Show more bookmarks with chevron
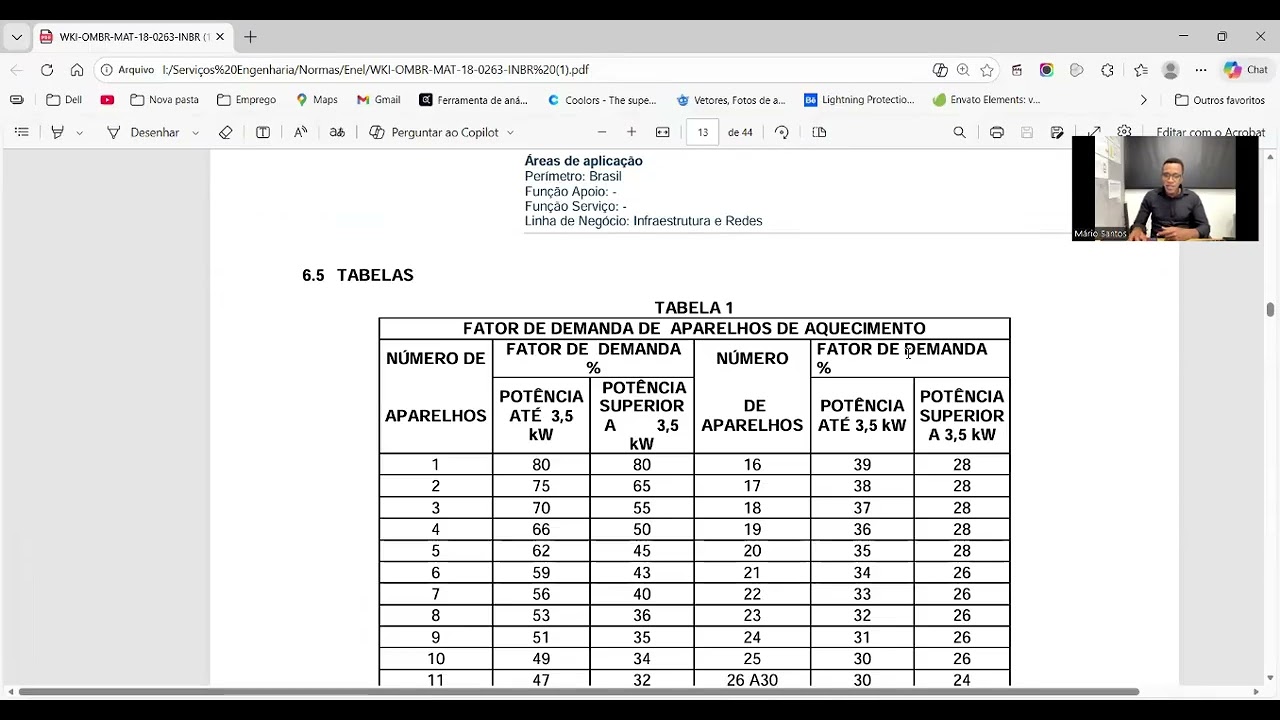The width and height of the screenshot is (1280, 720). click(1143, 100)
